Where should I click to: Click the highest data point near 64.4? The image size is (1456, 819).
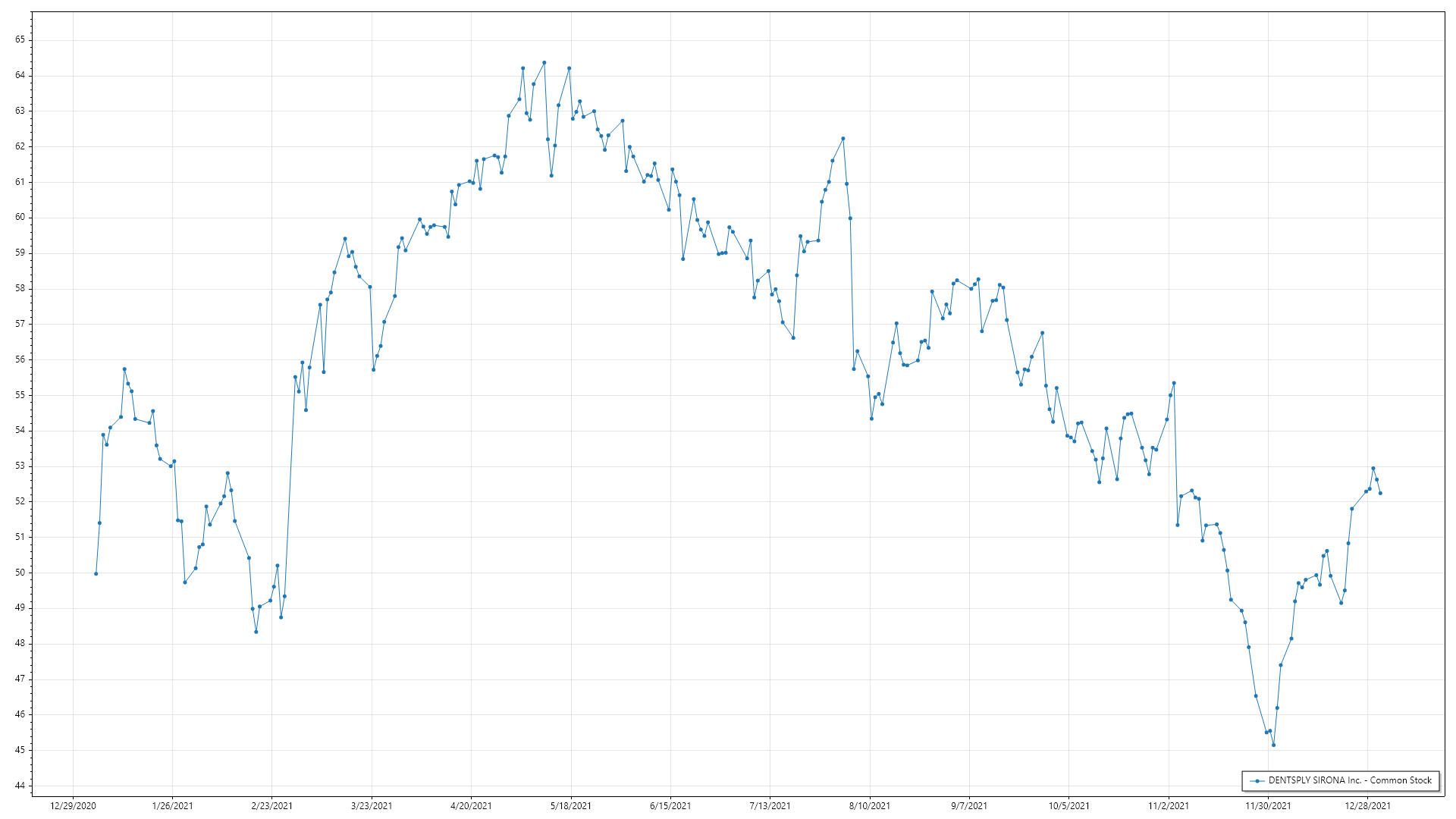[x=544, y=63]
